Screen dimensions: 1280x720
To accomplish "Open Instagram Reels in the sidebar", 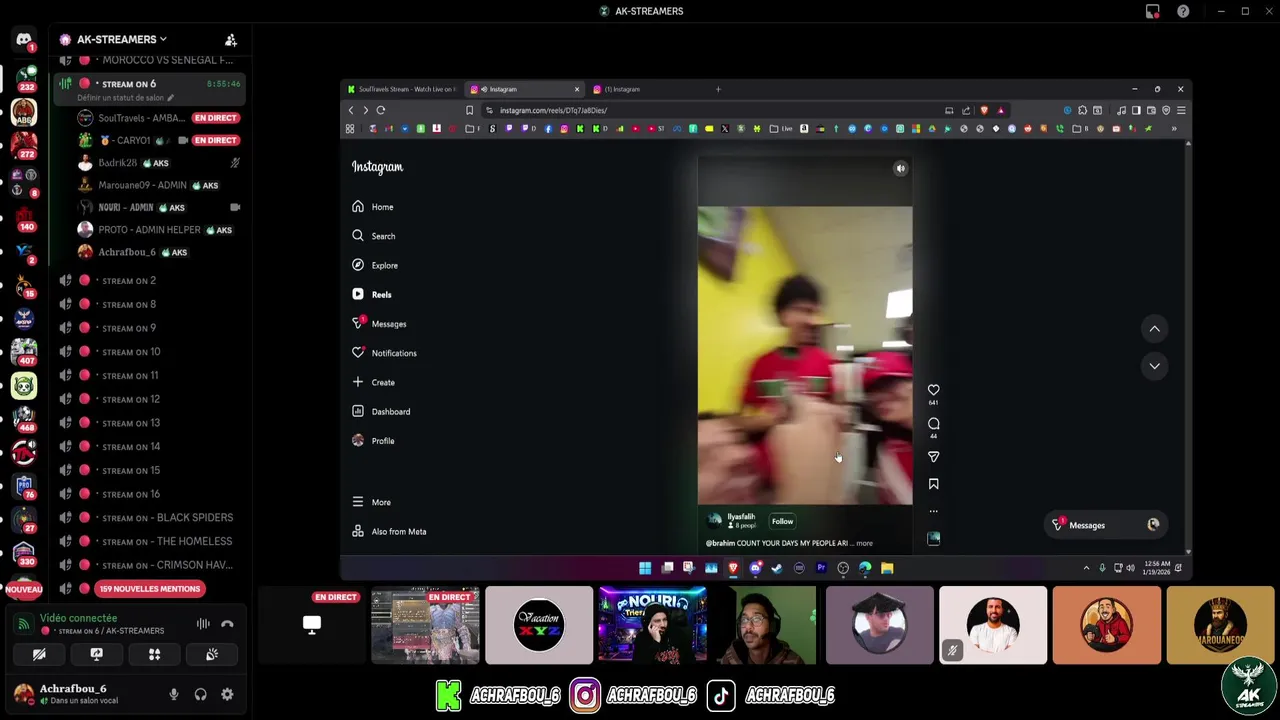I will 372,295.
